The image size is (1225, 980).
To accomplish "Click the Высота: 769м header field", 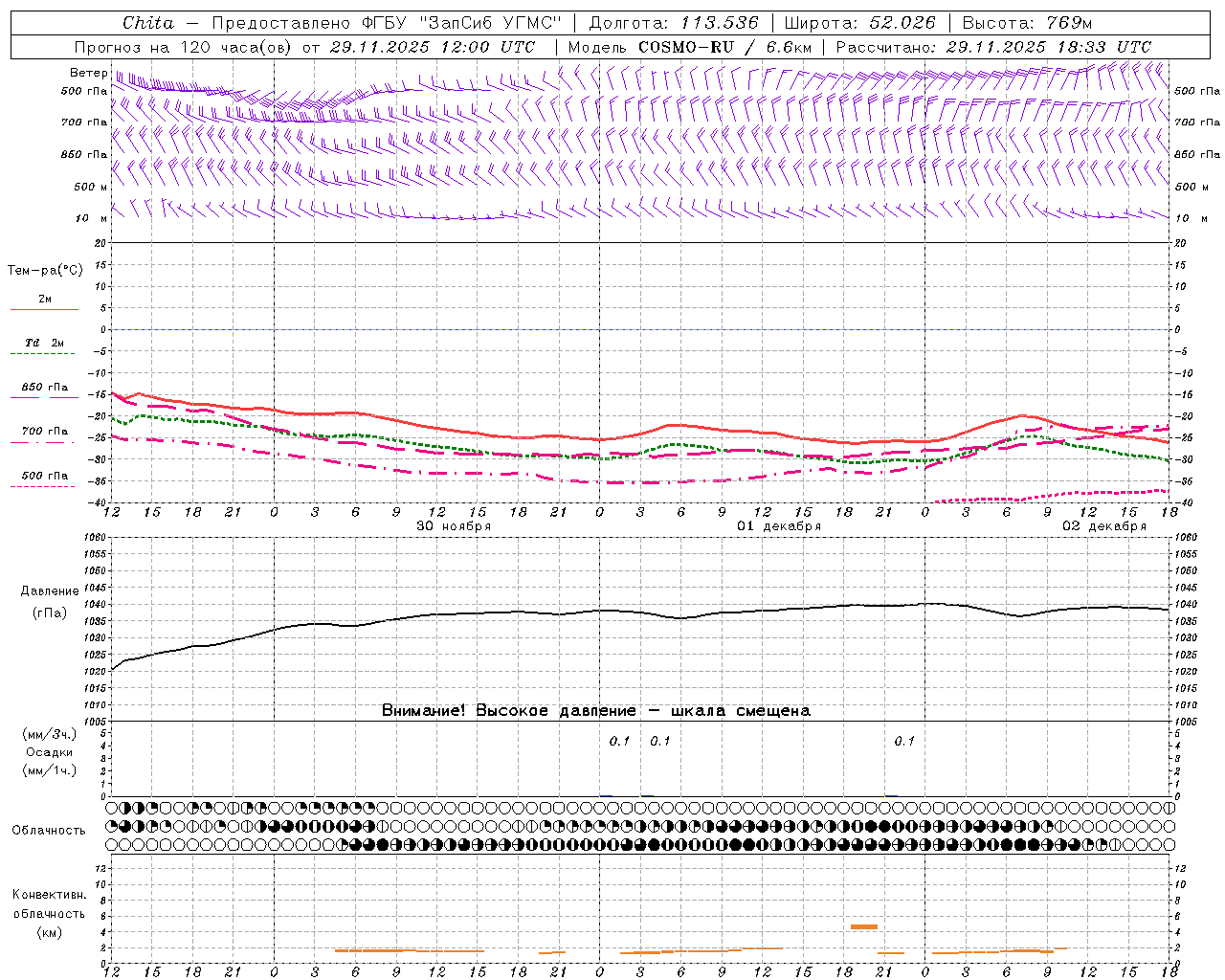I will (x=1027, y=23).
